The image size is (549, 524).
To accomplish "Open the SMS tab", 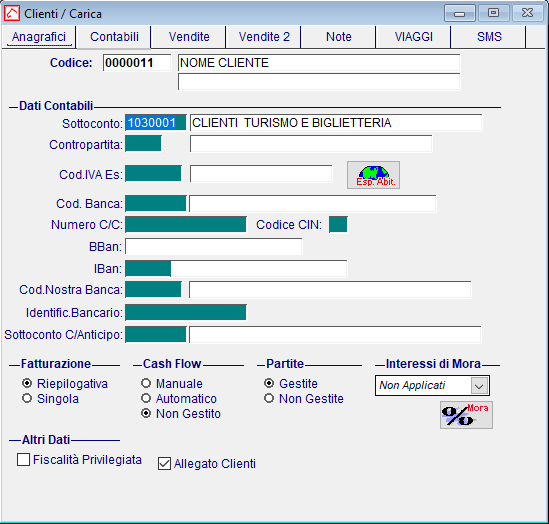I will pos(489,37).
